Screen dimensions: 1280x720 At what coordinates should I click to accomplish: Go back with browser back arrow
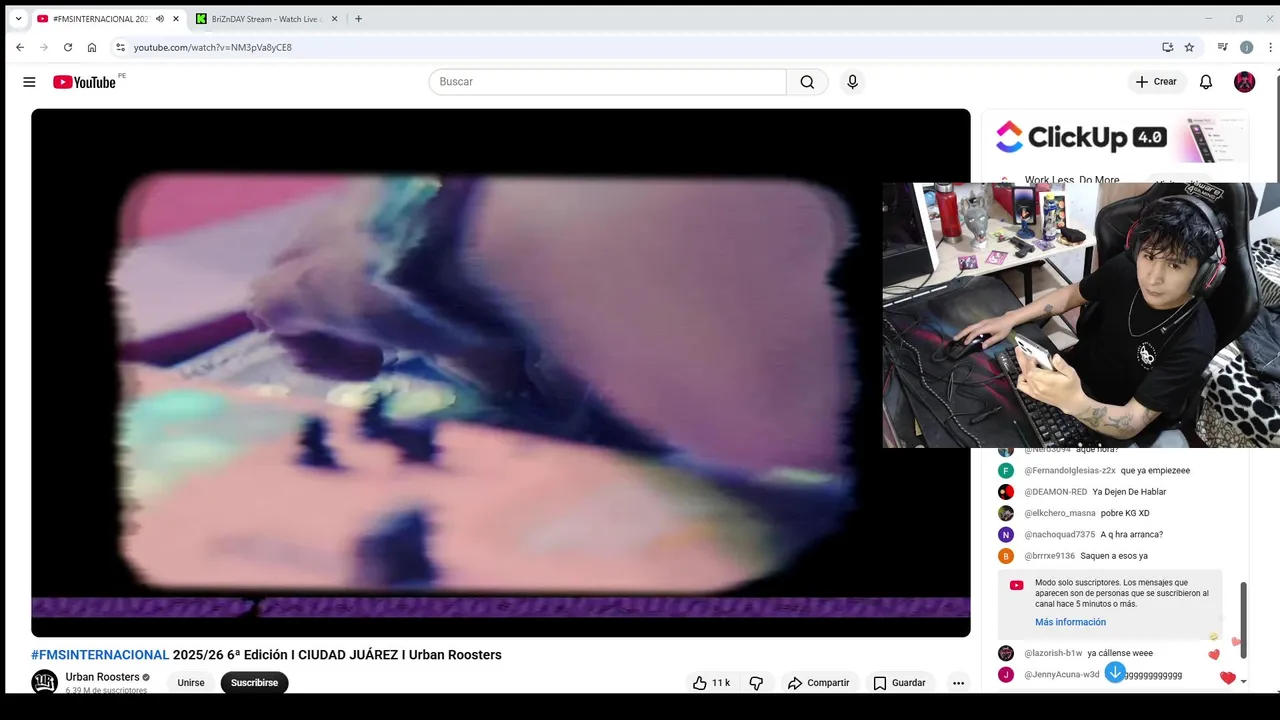20,47
